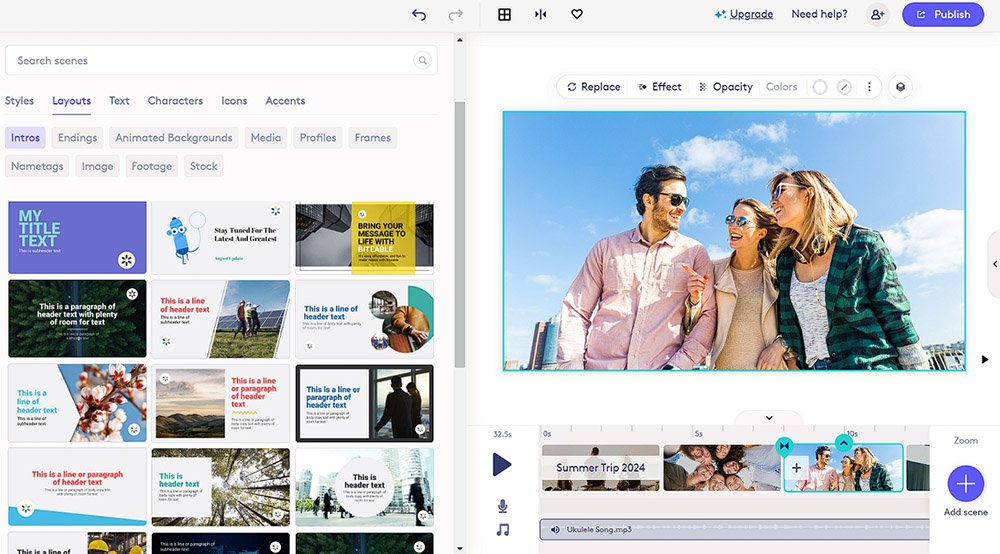Image resolution: width=1000 pixels, height=554 pixels.
Task: Choose the city crowd circle header layout
Action: (365, 487)
